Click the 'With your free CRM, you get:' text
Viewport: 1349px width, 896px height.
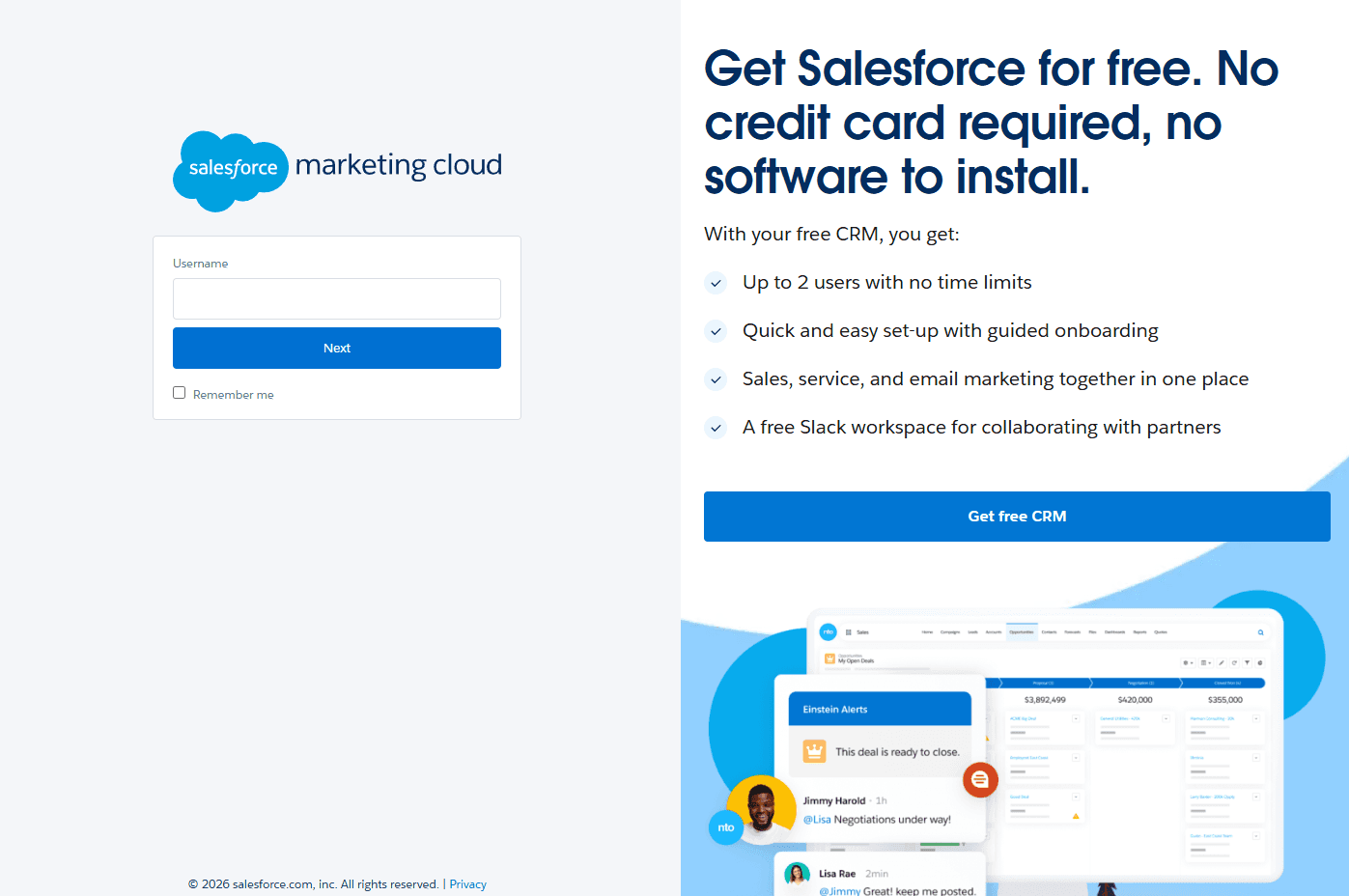[831, 235]
